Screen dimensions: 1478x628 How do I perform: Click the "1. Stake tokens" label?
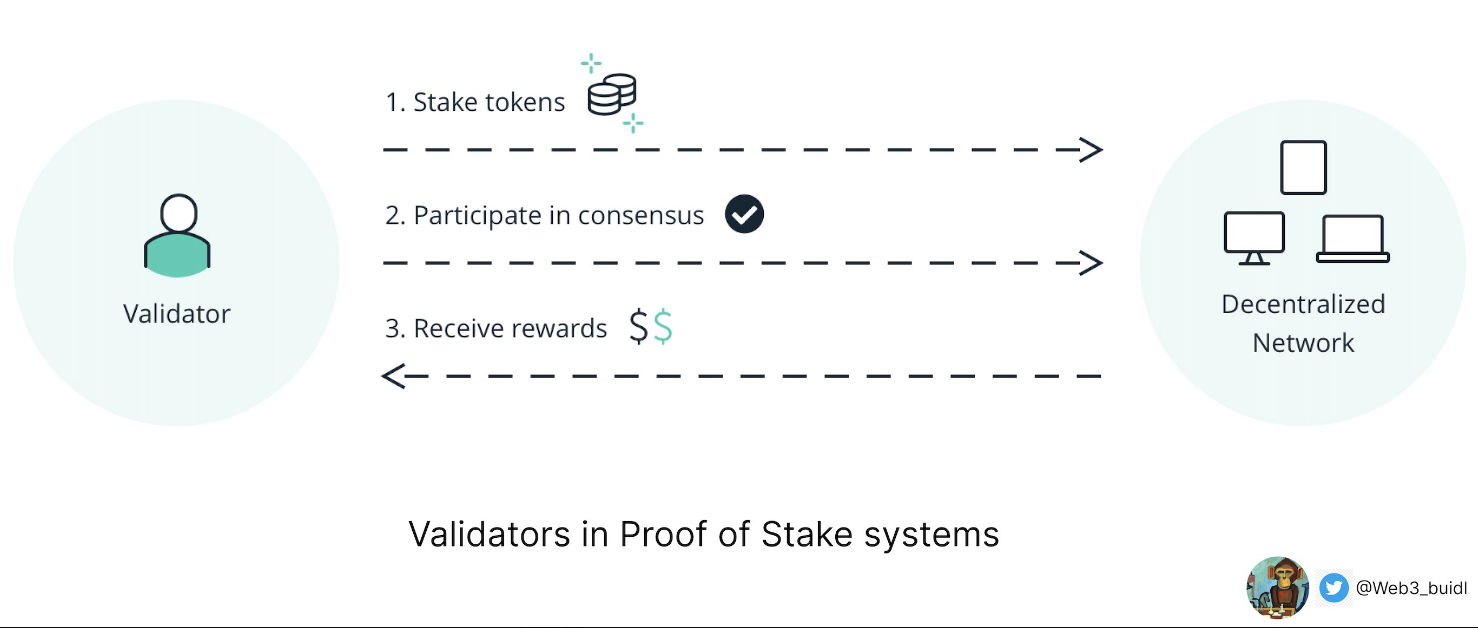point(475,102)
